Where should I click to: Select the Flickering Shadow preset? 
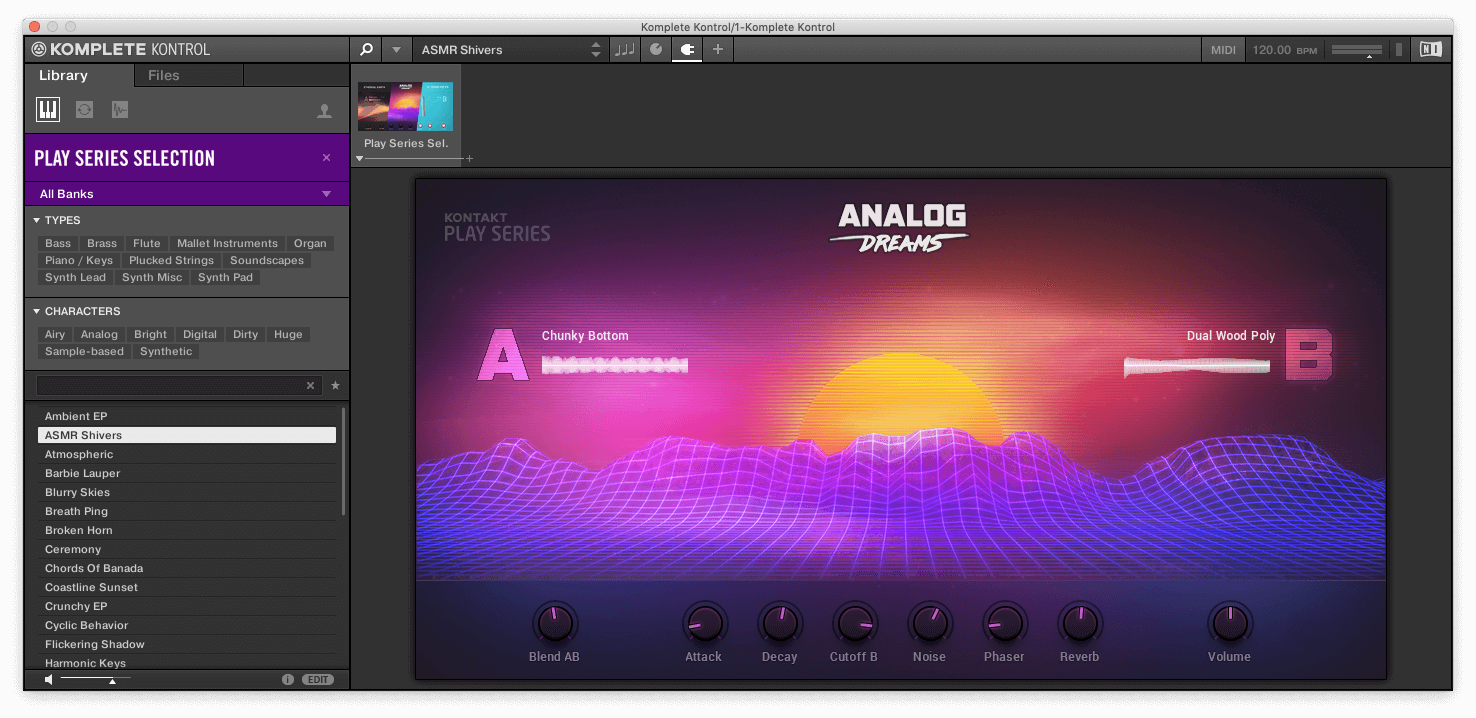[187, 644]
